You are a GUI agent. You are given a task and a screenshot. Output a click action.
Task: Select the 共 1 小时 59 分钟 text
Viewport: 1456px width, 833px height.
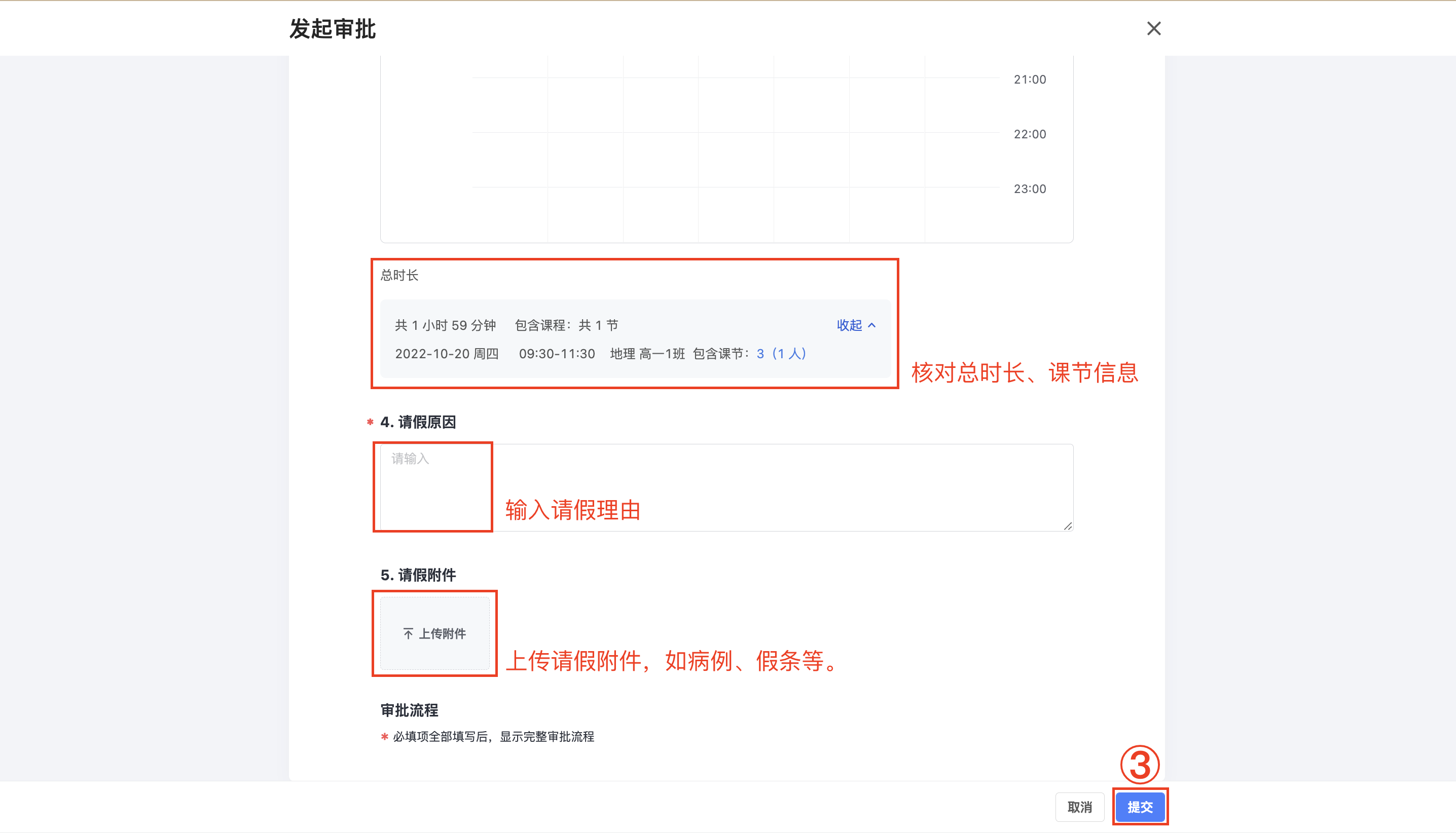tap(445, 325)
